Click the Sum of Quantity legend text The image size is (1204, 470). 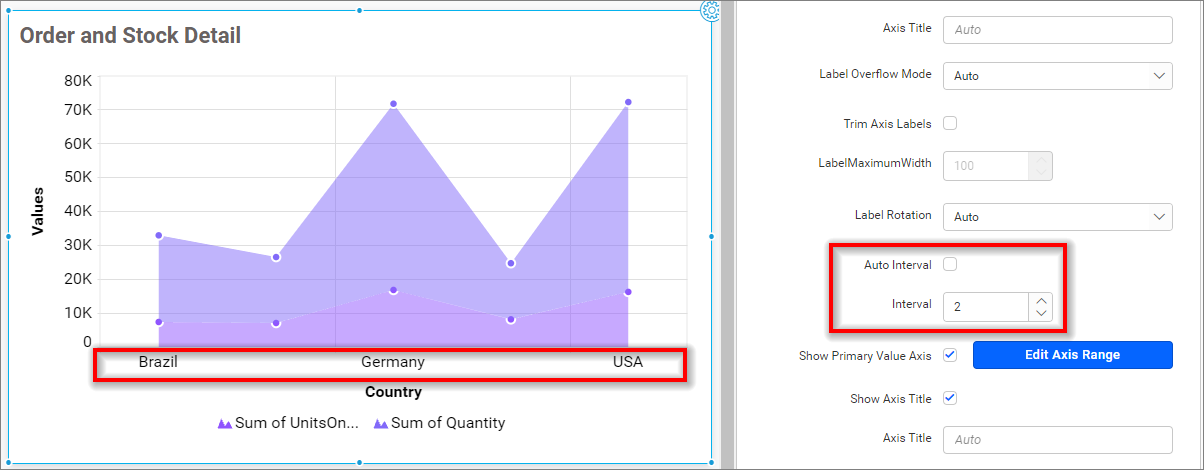(x=448, y=423)
